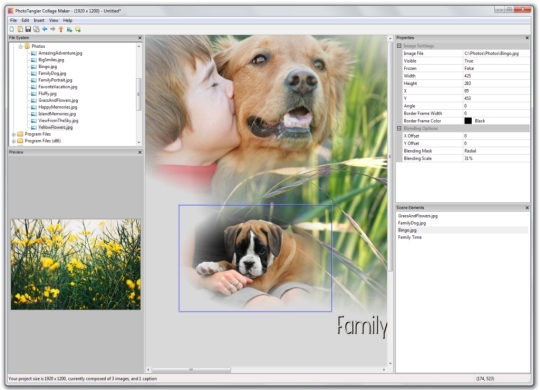Click the image icon beside BigSmiles.jpg
The image size is (540, 390).
34,60
